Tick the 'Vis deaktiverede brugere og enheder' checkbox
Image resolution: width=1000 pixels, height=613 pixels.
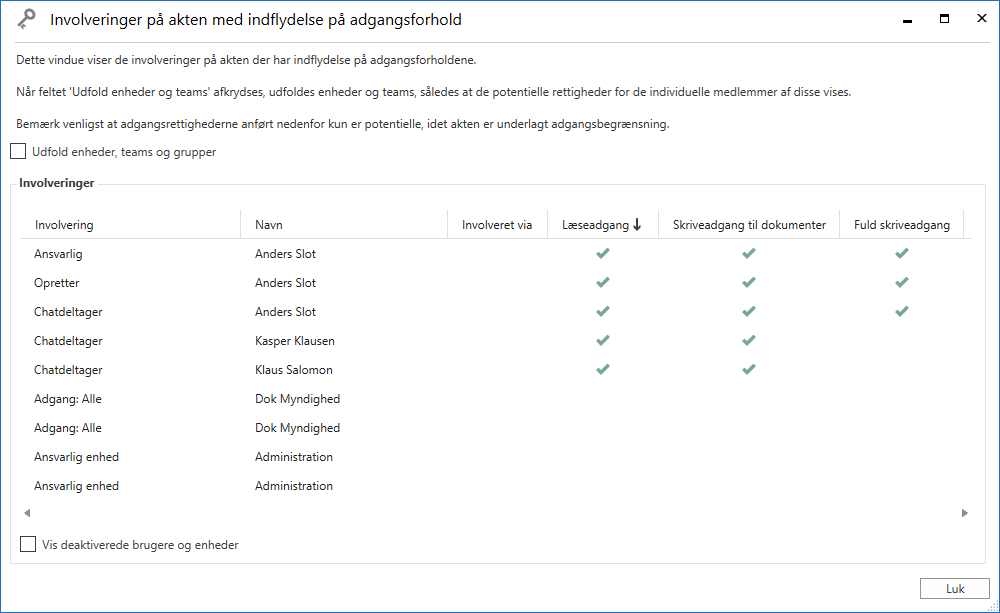tap(28, 544)
